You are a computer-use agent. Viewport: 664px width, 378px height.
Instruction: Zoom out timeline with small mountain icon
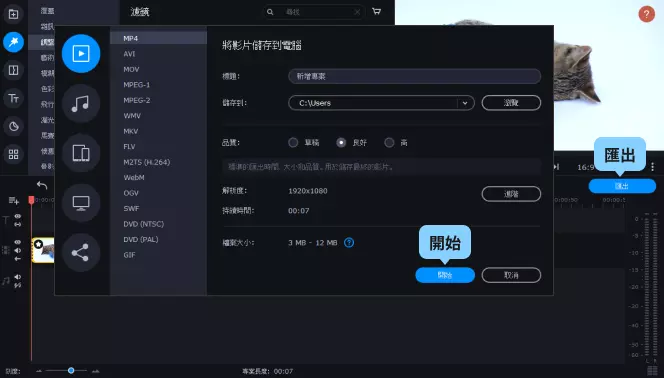click(x=39, y=371)
